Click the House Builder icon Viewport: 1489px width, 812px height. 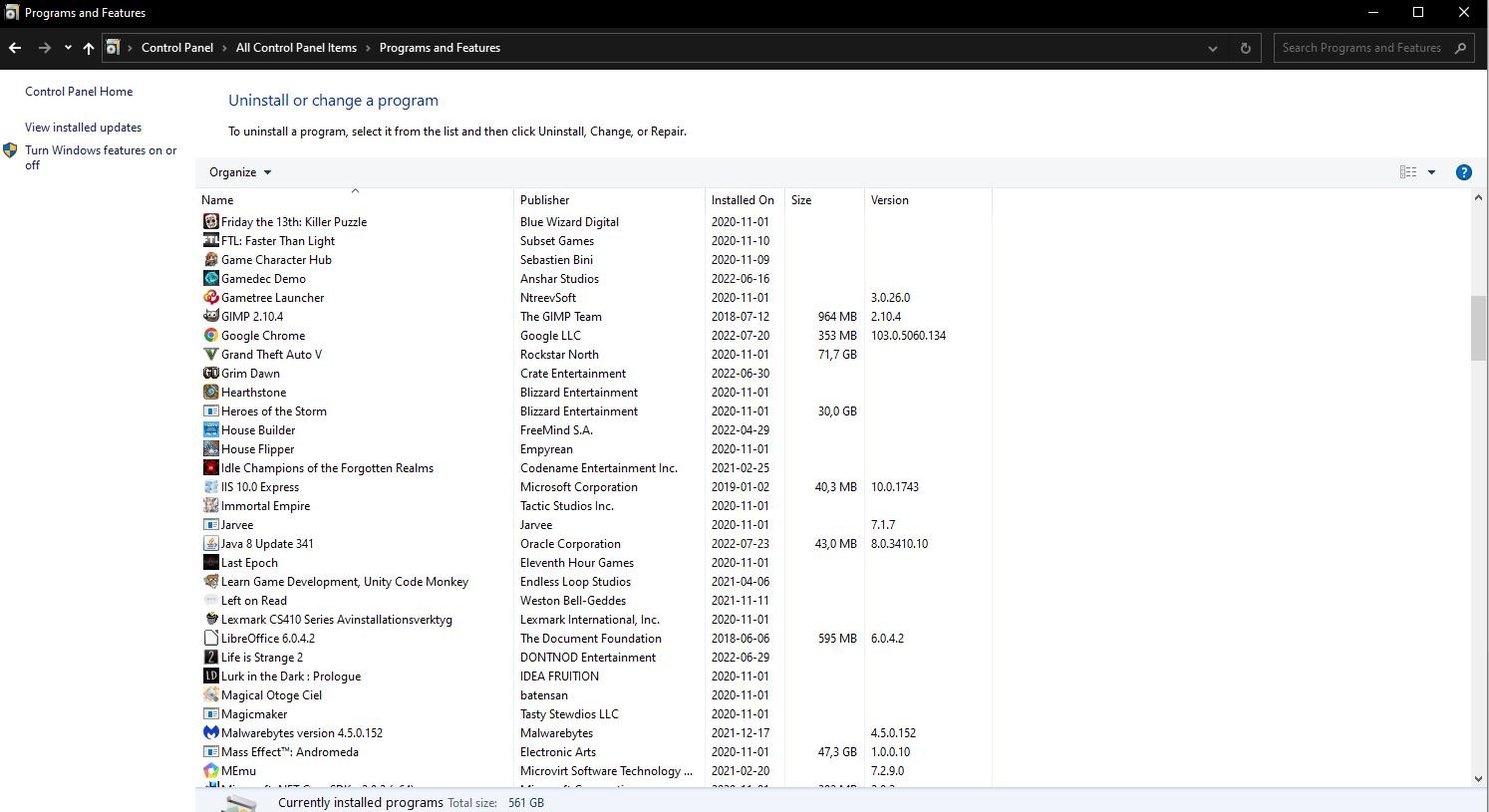pyautogui.click(x=210, y=429)
